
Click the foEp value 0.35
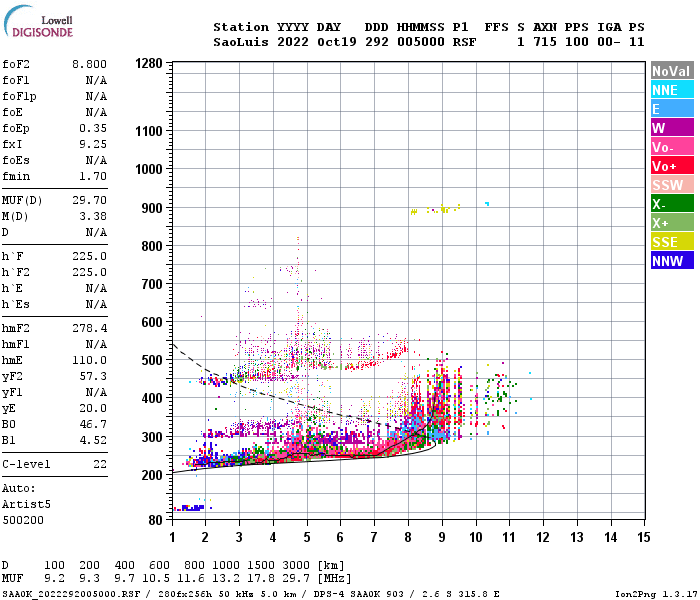(93, 129)
